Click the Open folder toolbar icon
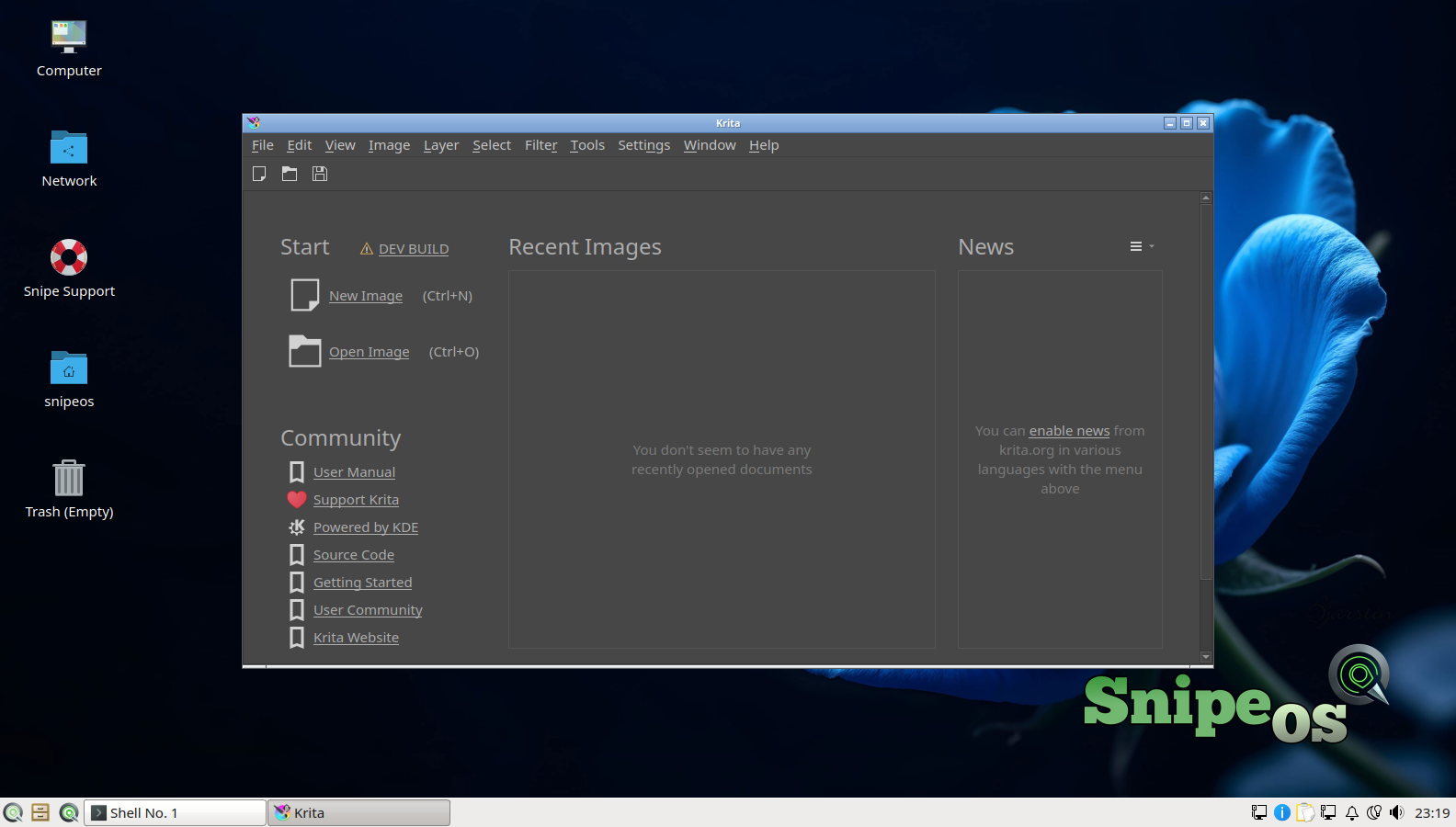The height and width of the screenshot is (827, 1456). (x=290, y=174)
